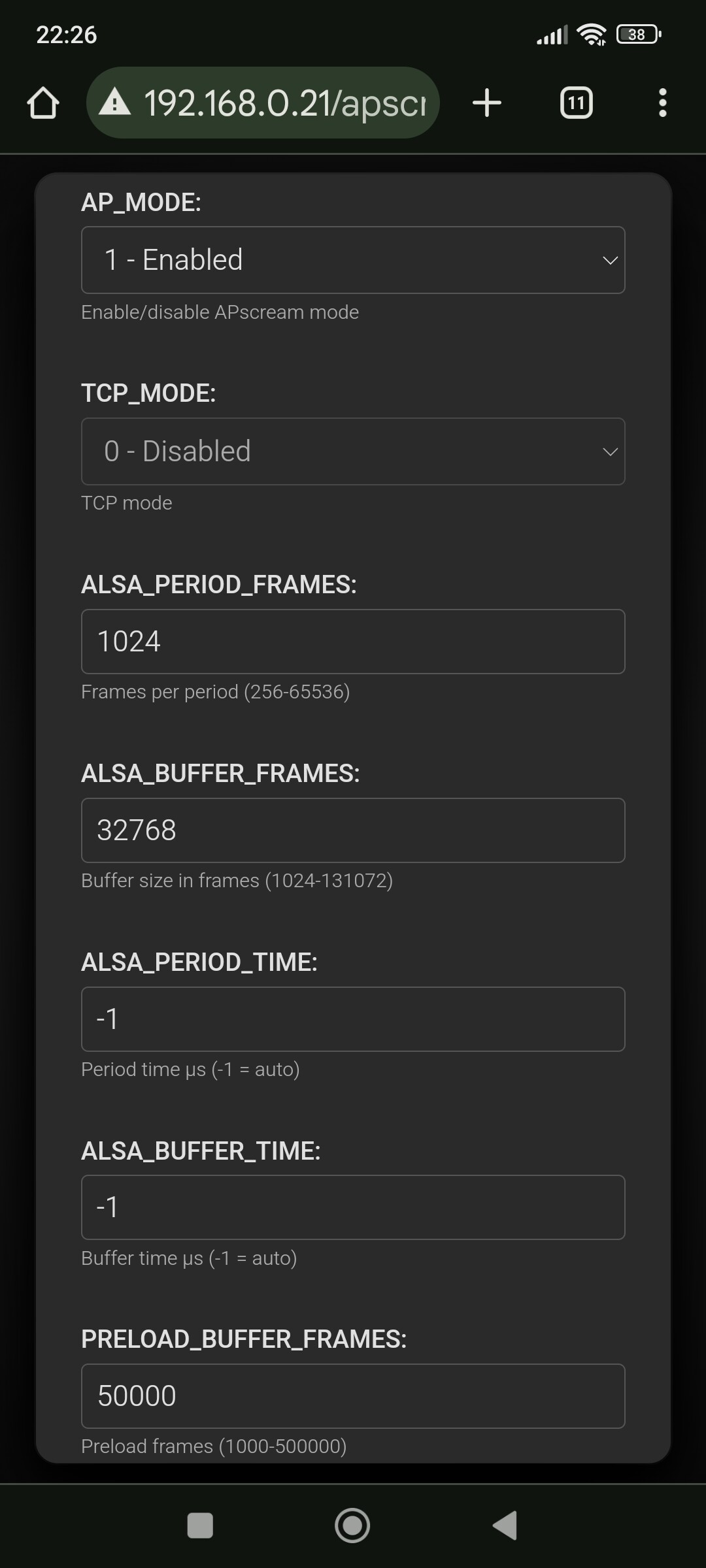Expand the TCP_MODE dropdown
This screenshot has height=1568, width=706.
coord(353,451)
